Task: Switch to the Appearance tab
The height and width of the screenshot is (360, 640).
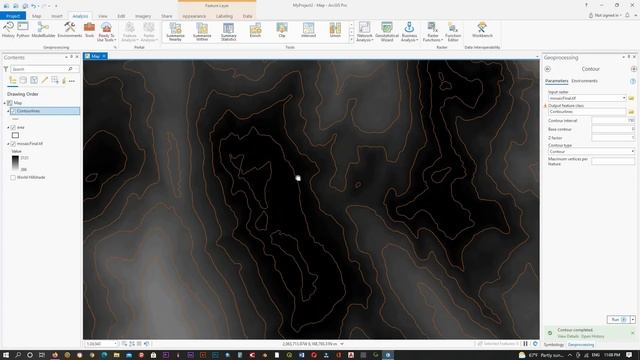Action: [x=194, y=16]
